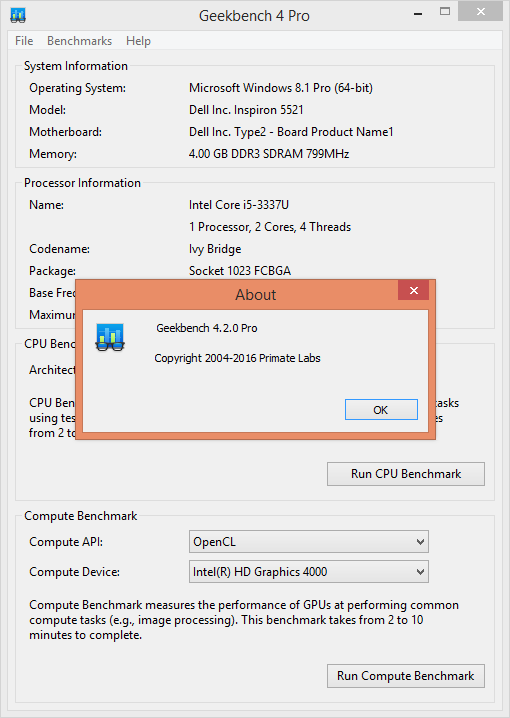Click the 'Compute Benchmark' group heading
510x718 pixels.
pyautogui.click(x=81, y=516)
